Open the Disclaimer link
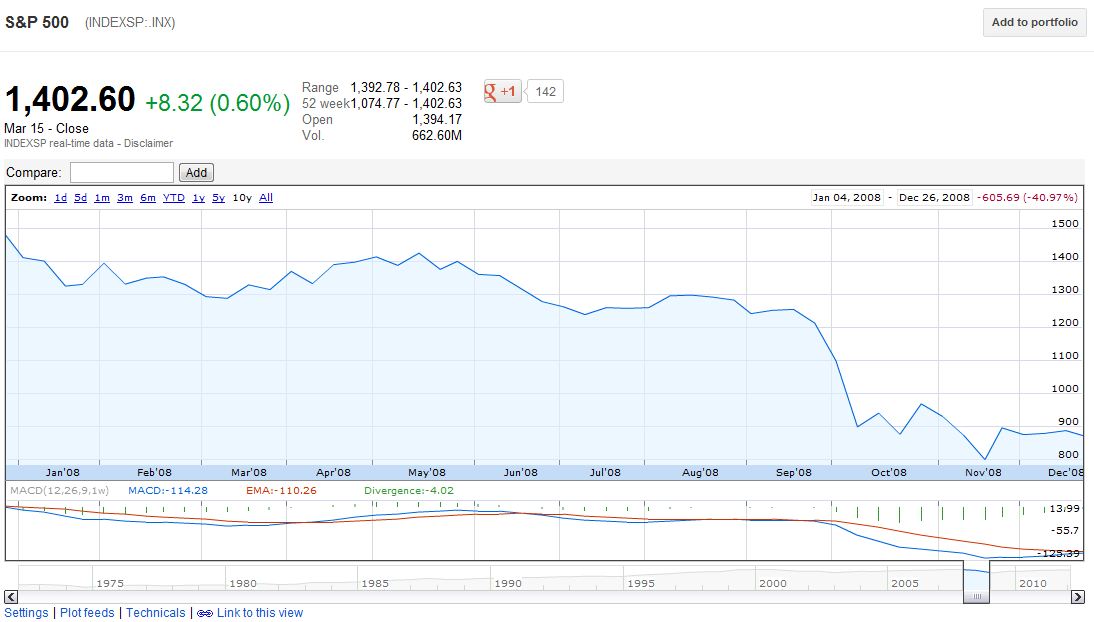 tap(149, 143)
